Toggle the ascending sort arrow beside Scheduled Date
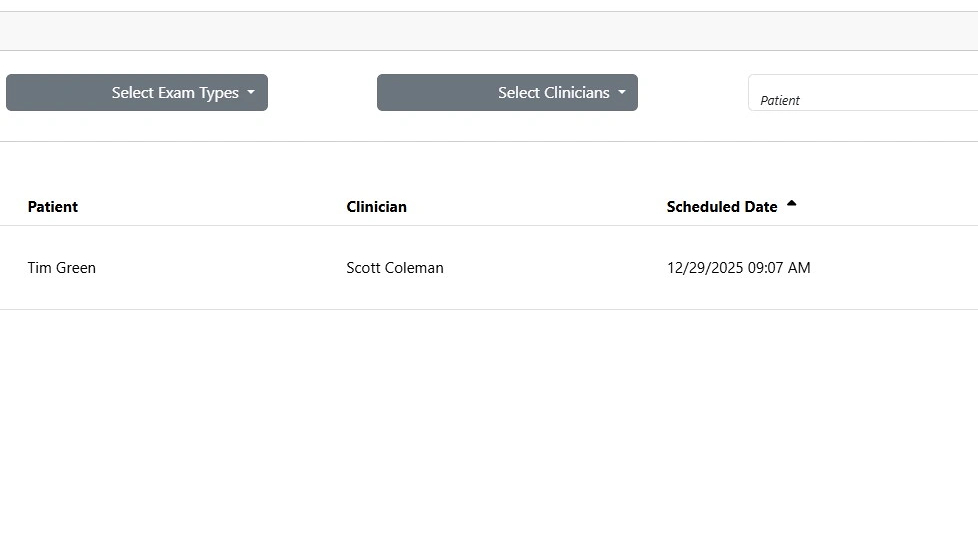The height and width of the screenshot is (546, 978). pos(792,205)
